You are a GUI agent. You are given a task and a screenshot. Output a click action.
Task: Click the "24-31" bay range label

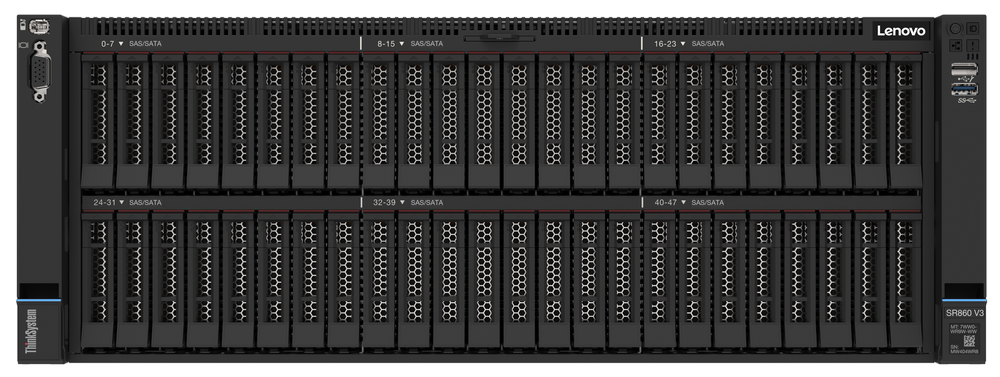pos(104,202)
